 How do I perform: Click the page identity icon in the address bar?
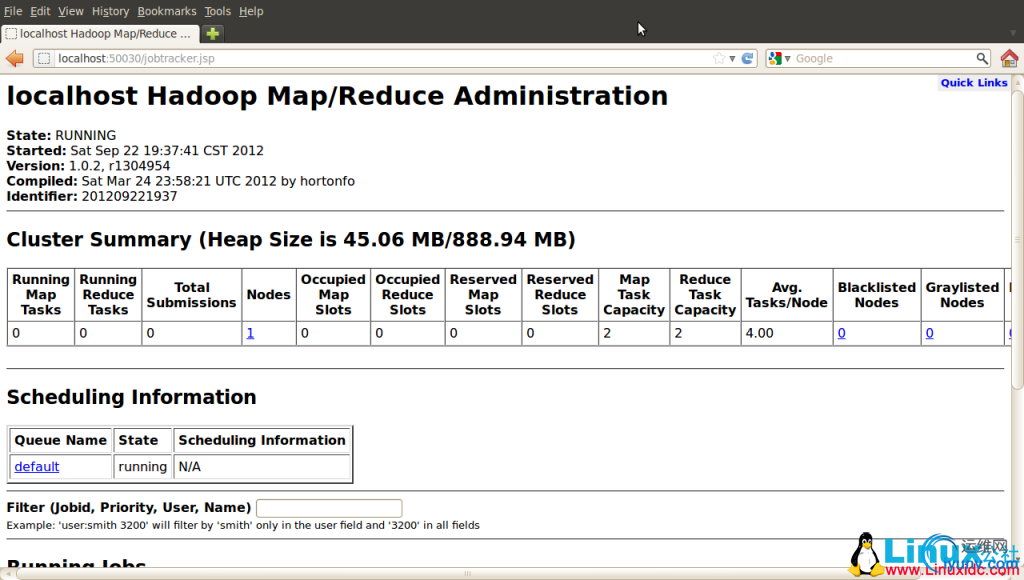coord(44,59)
